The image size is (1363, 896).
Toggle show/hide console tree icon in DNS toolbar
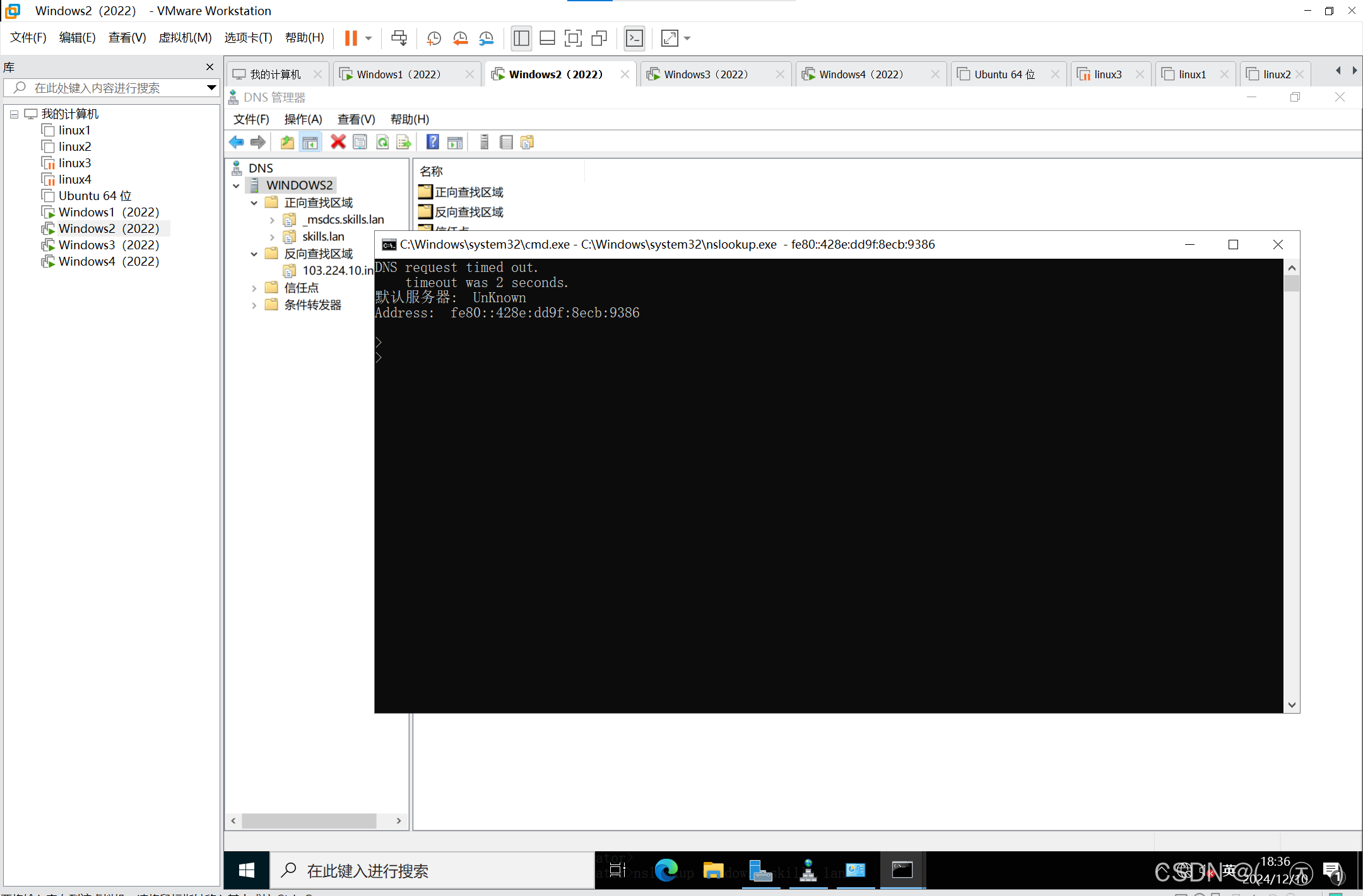tap(310, 143)
